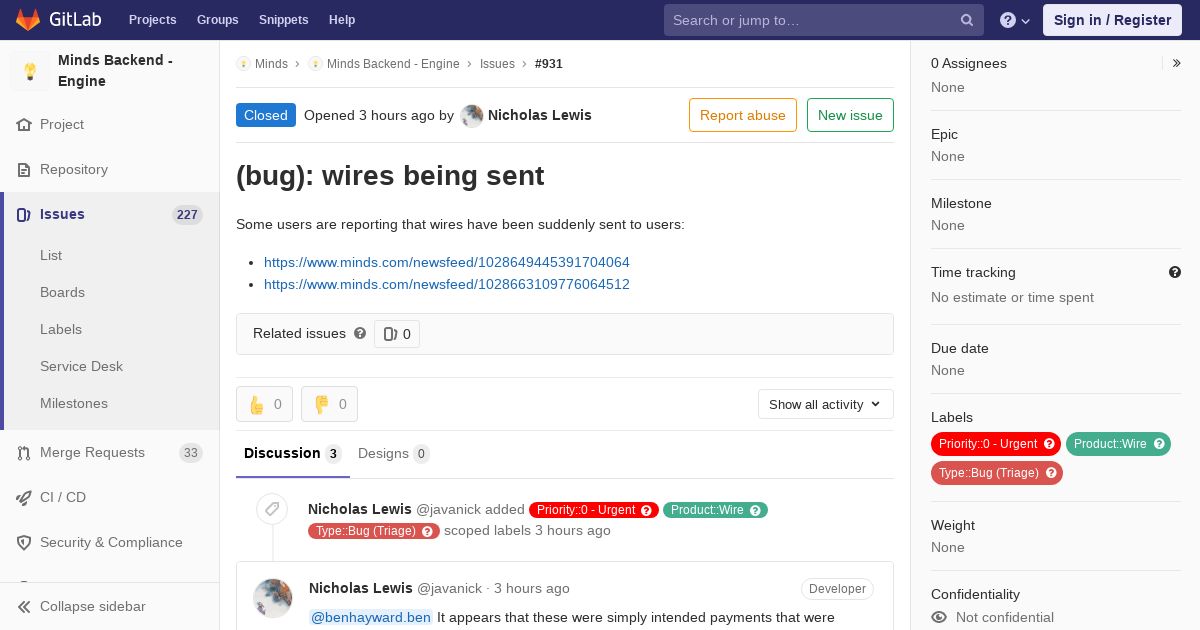Open the Groups menu in navbar

tap(217, 19)
